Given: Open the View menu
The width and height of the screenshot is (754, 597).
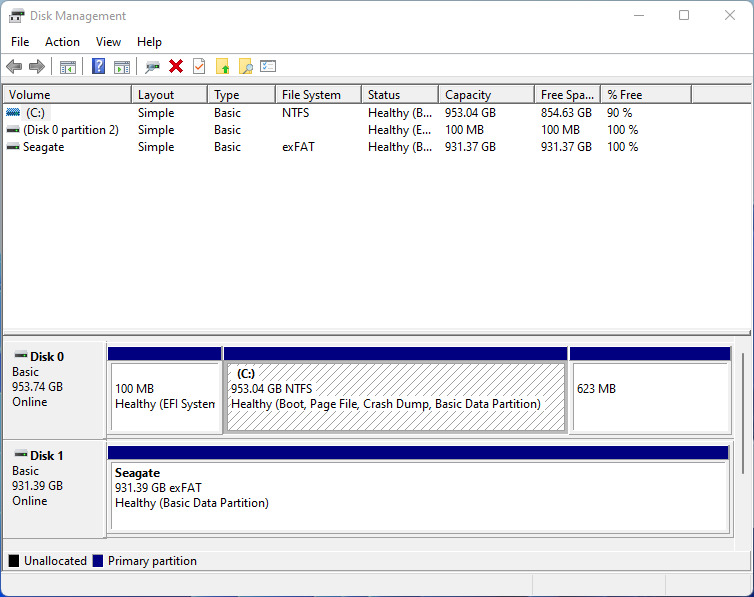Looking at the screenshot, I should [x=108, y=42].
